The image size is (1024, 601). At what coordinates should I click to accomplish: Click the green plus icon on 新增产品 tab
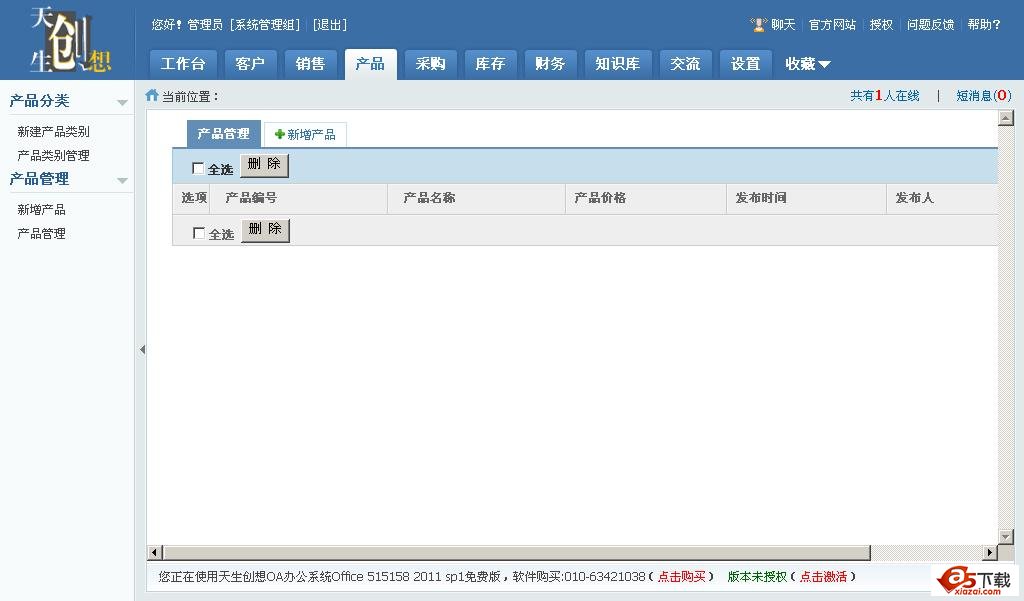280,134
